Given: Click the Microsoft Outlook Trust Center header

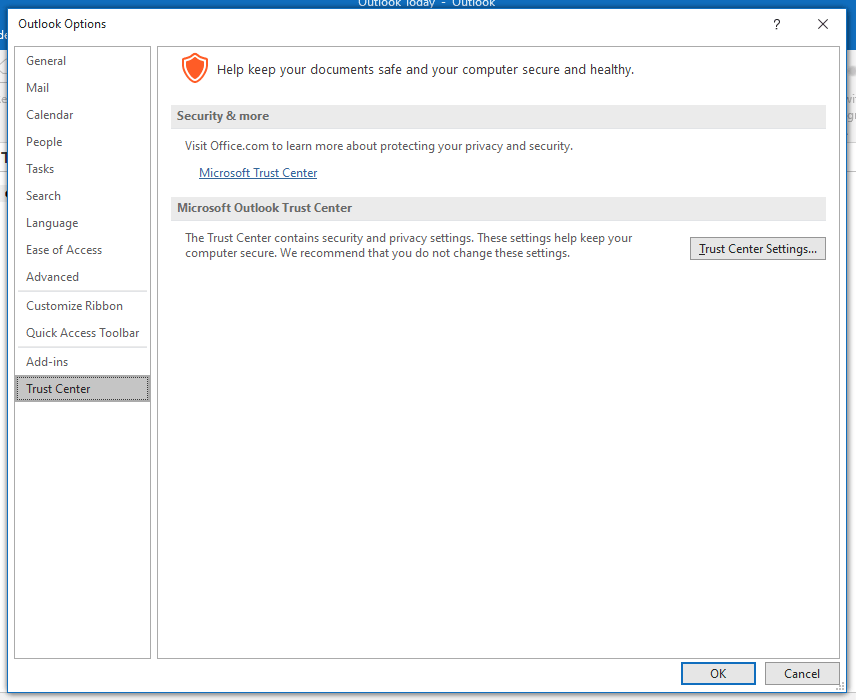Looking at the screenshot, I should [498, 209].
